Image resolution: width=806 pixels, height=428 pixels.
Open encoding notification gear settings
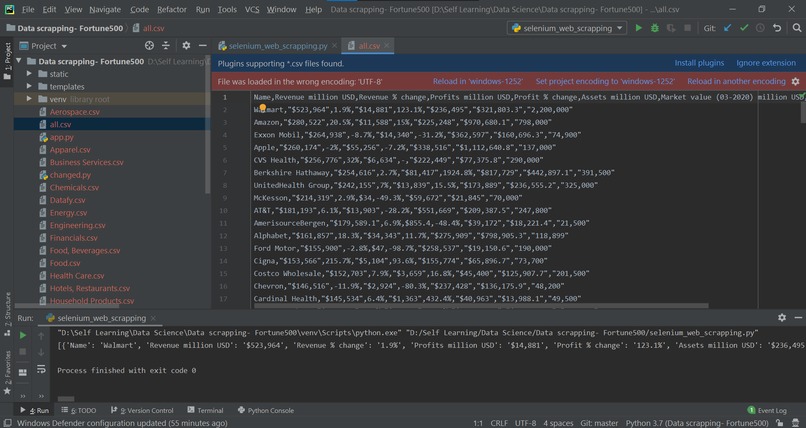(795, 81)
